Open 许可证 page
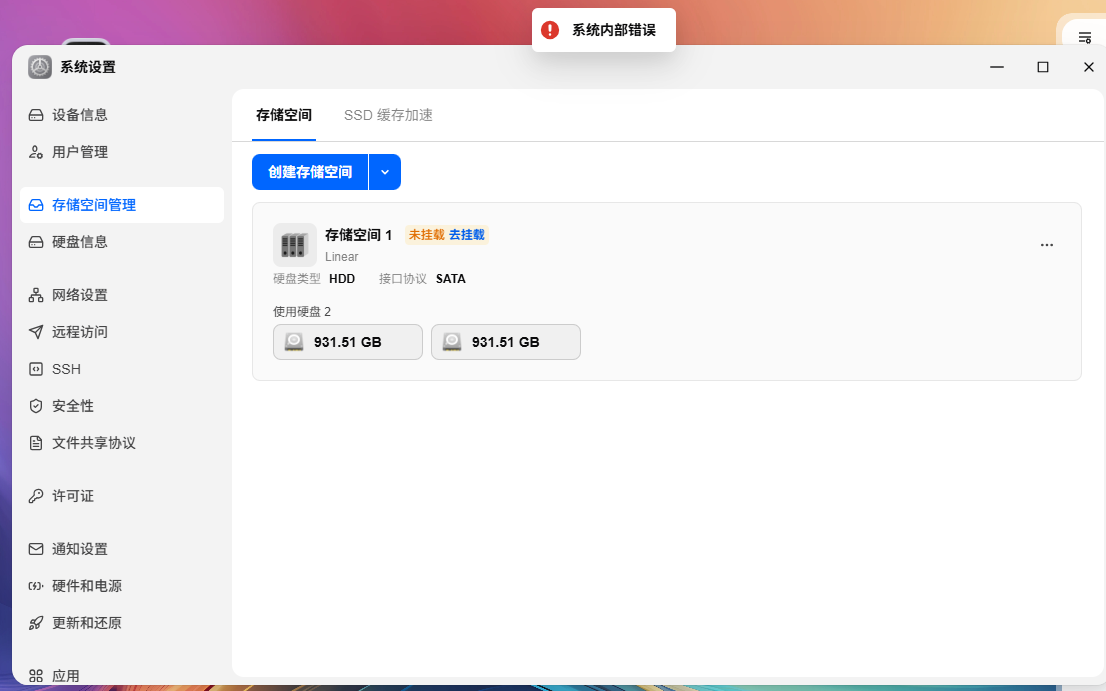This screenshot has width=1106, height=691. pyautogui.click(x=121, y=496)
